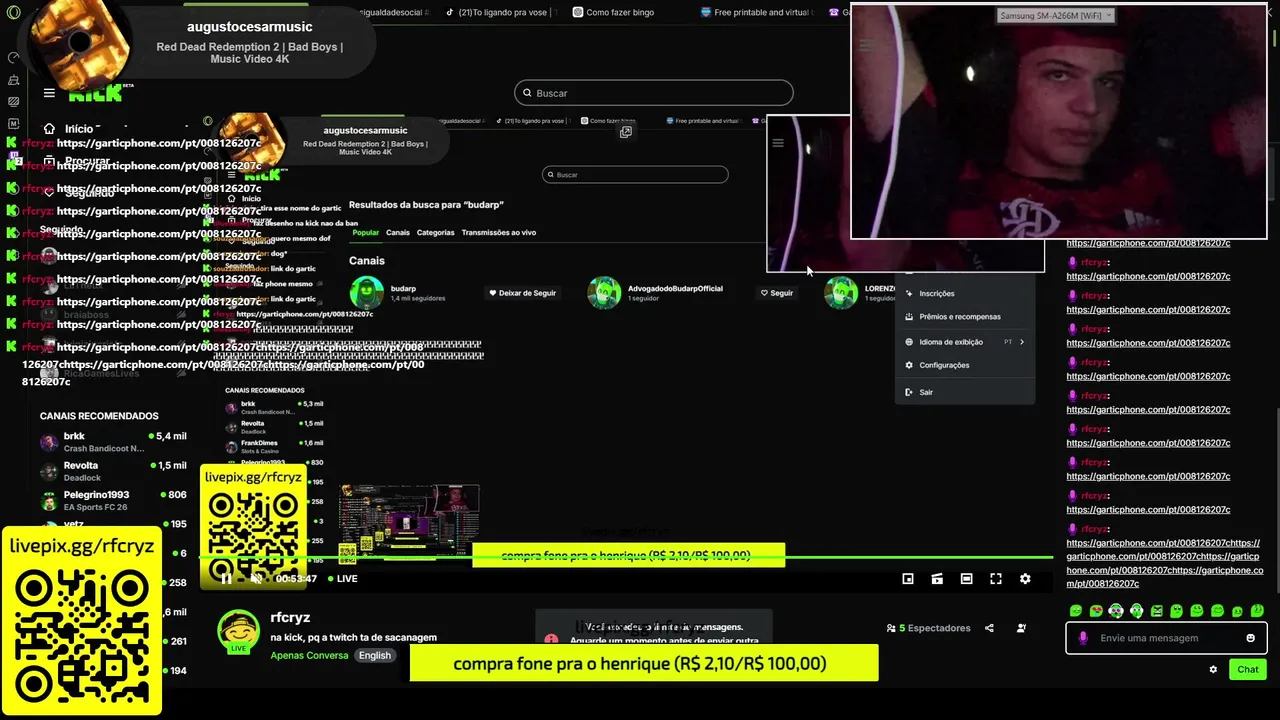Go to Início in Kick sidebar

pos(68,128)
